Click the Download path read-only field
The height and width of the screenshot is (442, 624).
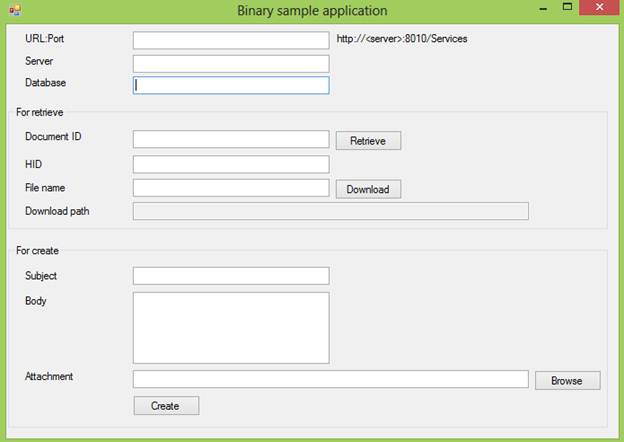click(x=331, y=211)
